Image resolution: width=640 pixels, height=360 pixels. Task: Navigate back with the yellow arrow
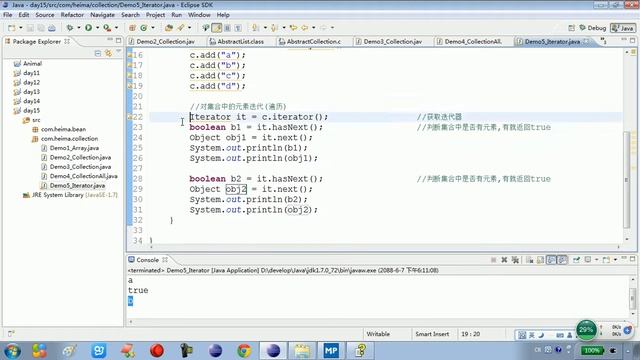(304, 28)
